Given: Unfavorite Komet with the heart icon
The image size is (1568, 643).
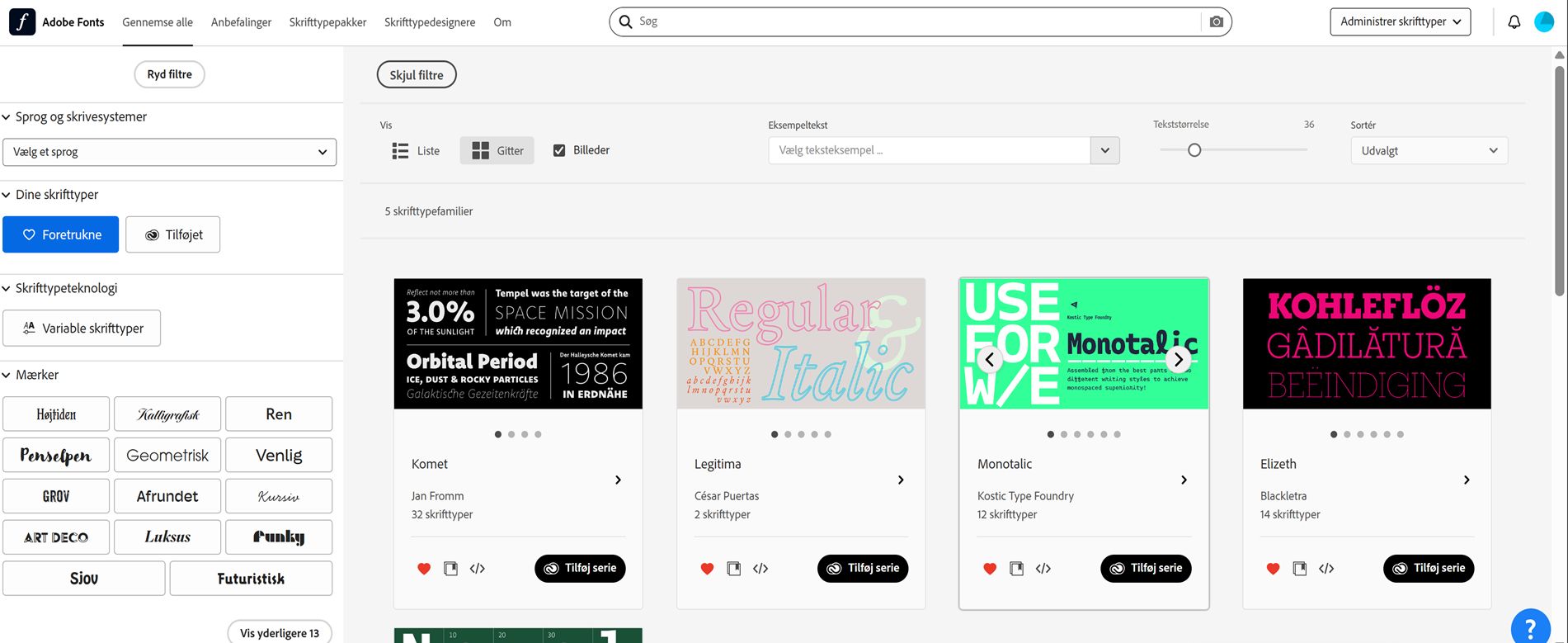Looking at the screenshot, I should pyautogui.click(x=424, y=569).
